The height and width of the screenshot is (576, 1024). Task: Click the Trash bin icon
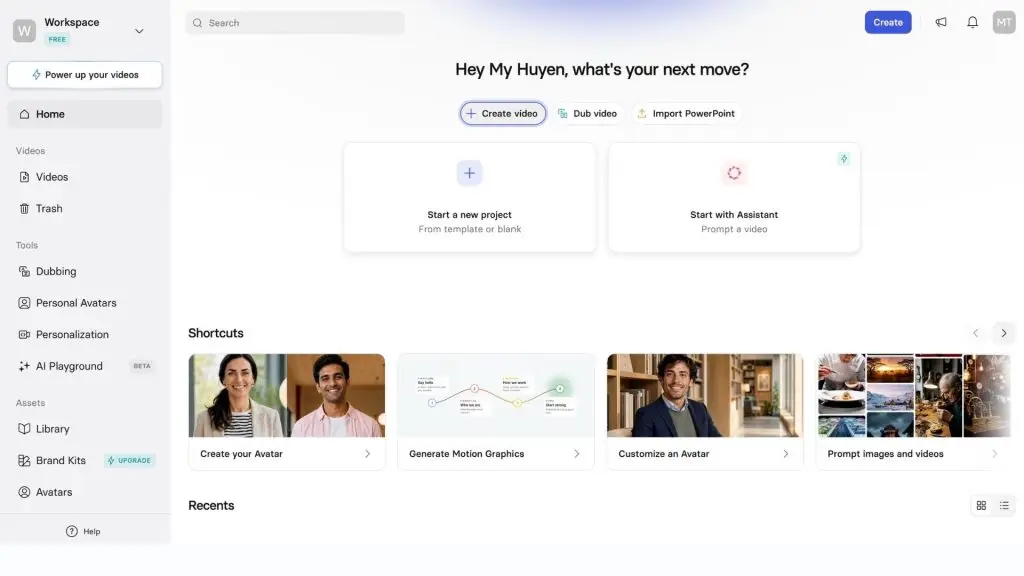tap(24, 208)
